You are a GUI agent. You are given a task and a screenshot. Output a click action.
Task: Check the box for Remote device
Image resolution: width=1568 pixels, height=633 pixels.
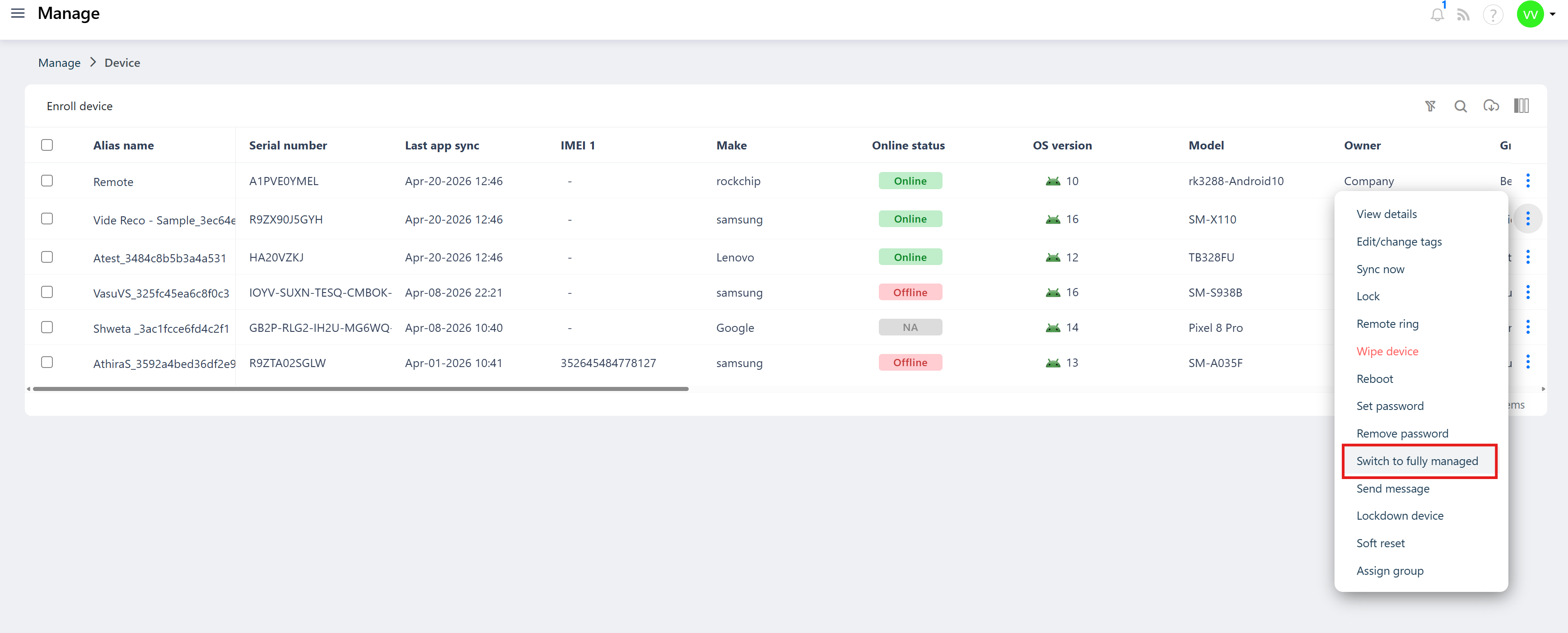pyautogui.click(x=47, y=181)
